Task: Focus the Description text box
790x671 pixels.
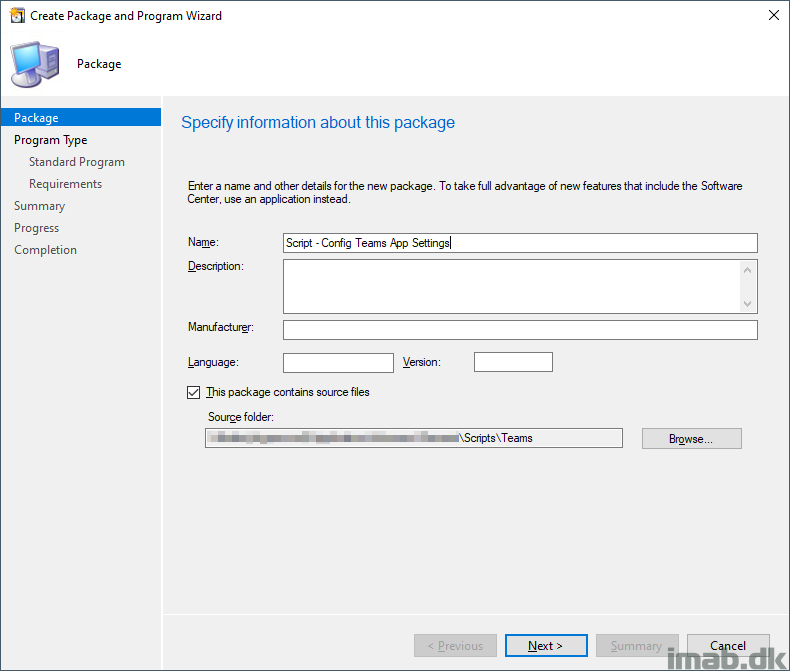Action: (510, 286)
